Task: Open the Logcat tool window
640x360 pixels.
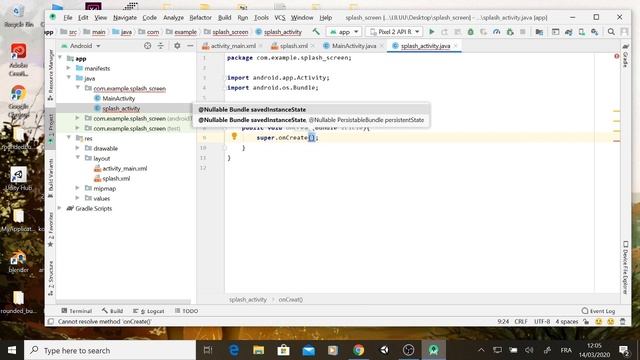Action: 149,311
